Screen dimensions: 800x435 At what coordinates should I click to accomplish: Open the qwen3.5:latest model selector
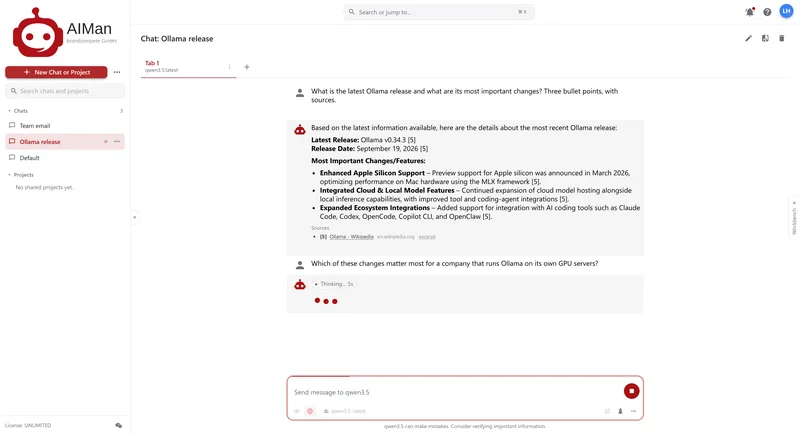tap(345, 411)
